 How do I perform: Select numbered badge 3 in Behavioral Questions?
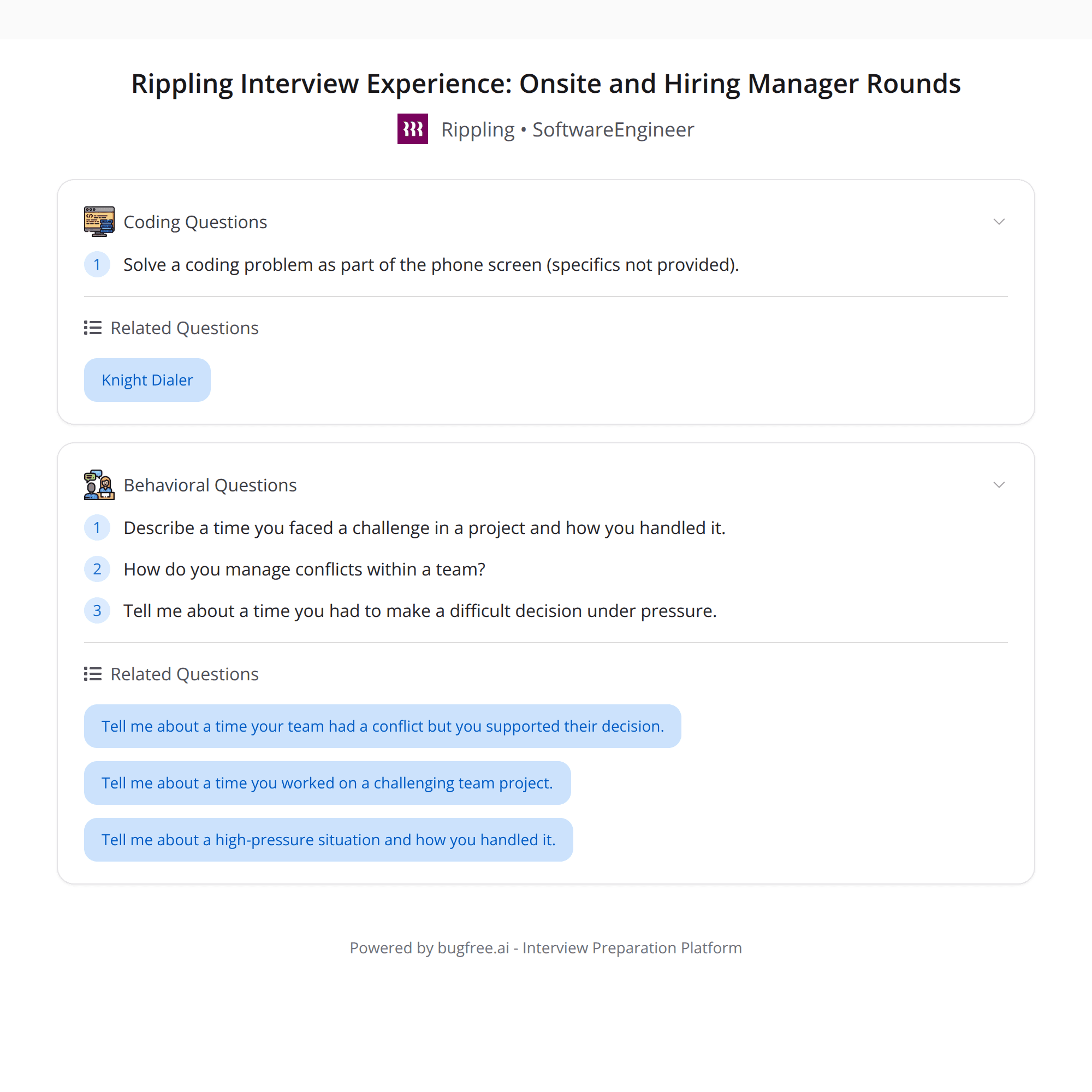click(97, 610)
